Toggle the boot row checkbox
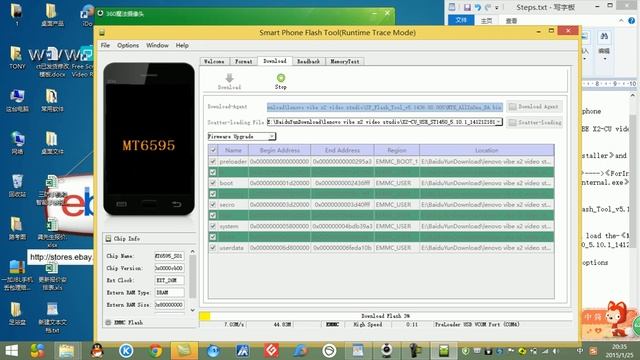 (x=213, y=183)
